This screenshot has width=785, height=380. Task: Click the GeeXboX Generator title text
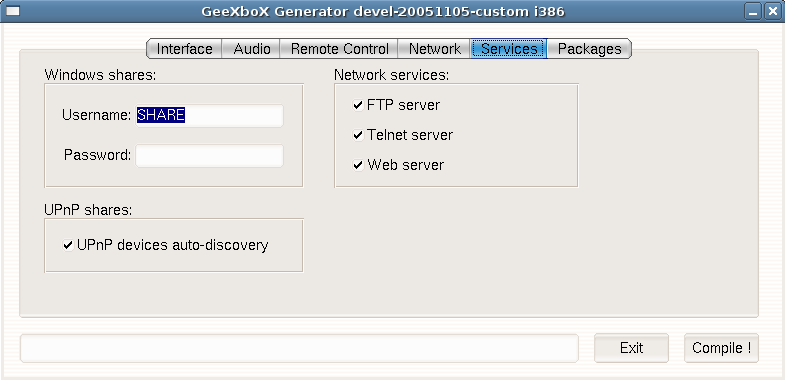pos(383,11)
